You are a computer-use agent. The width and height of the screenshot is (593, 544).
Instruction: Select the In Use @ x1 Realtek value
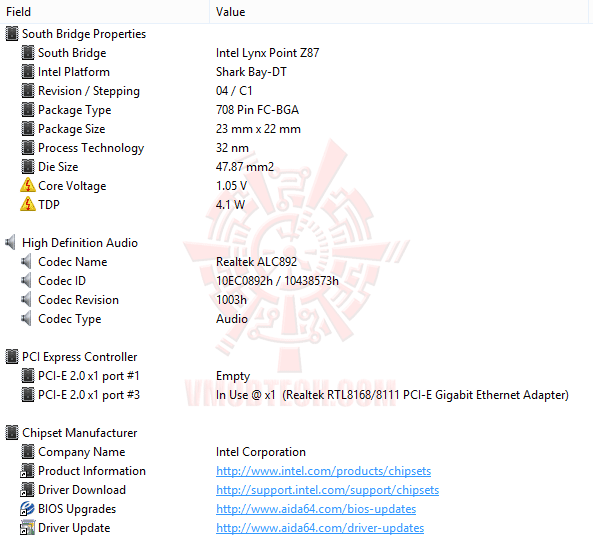click(393, 395)
